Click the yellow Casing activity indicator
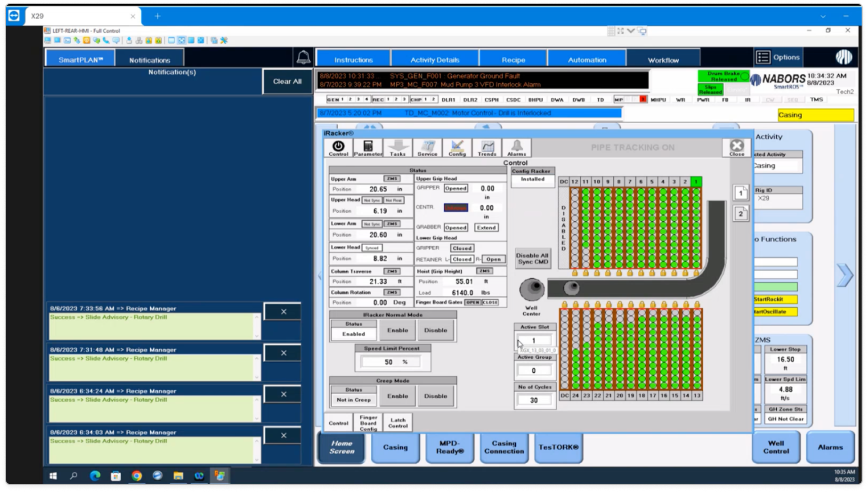The image size is (868, 492). [815, 115]
